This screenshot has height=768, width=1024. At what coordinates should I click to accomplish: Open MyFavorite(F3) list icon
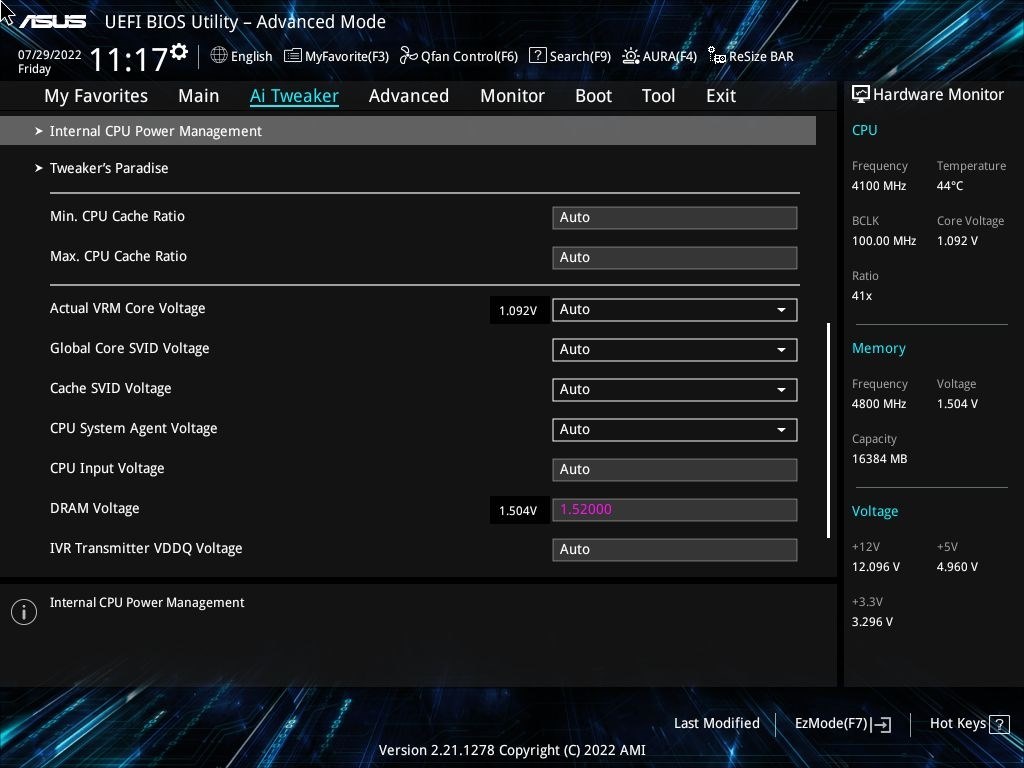click(293, 56)
